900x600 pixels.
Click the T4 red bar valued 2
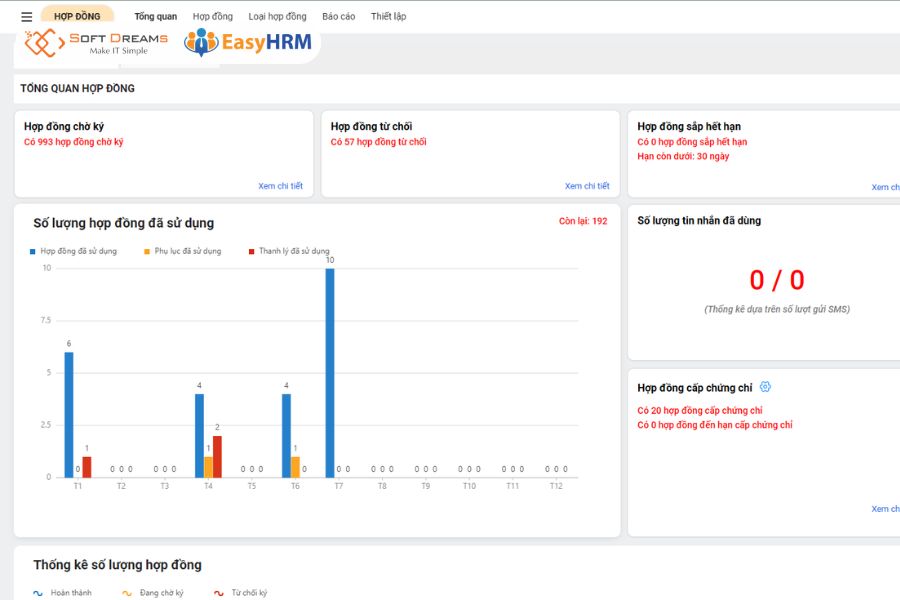click(x=217, y=456)
